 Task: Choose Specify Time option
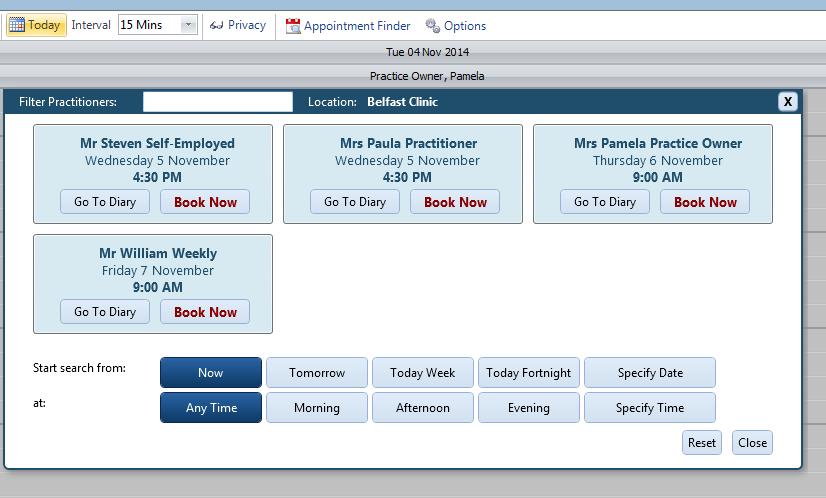pyautogui.click(x=650, y=407)
